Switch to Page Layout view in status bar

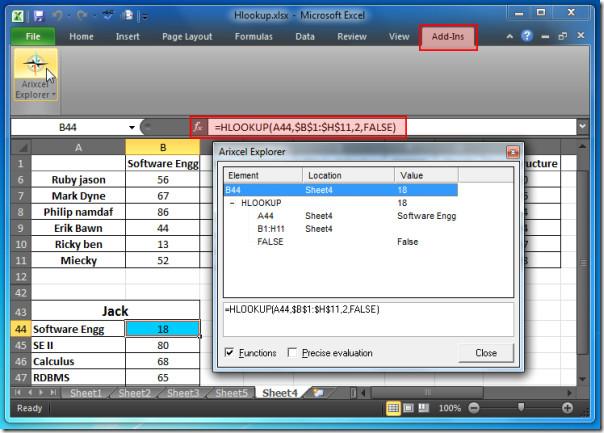(408, 408)
